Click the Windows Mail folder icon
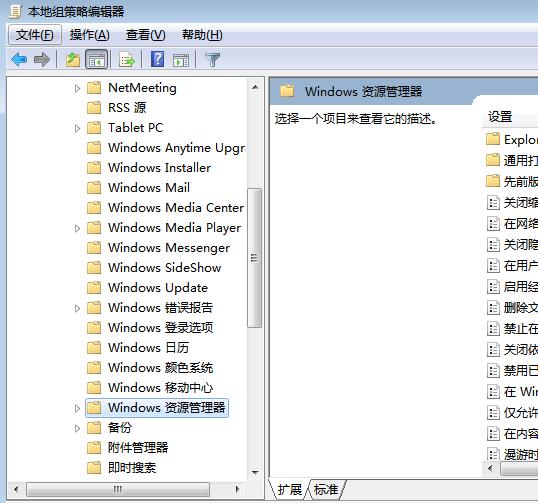The image size is (538, 503). point(94,188)
